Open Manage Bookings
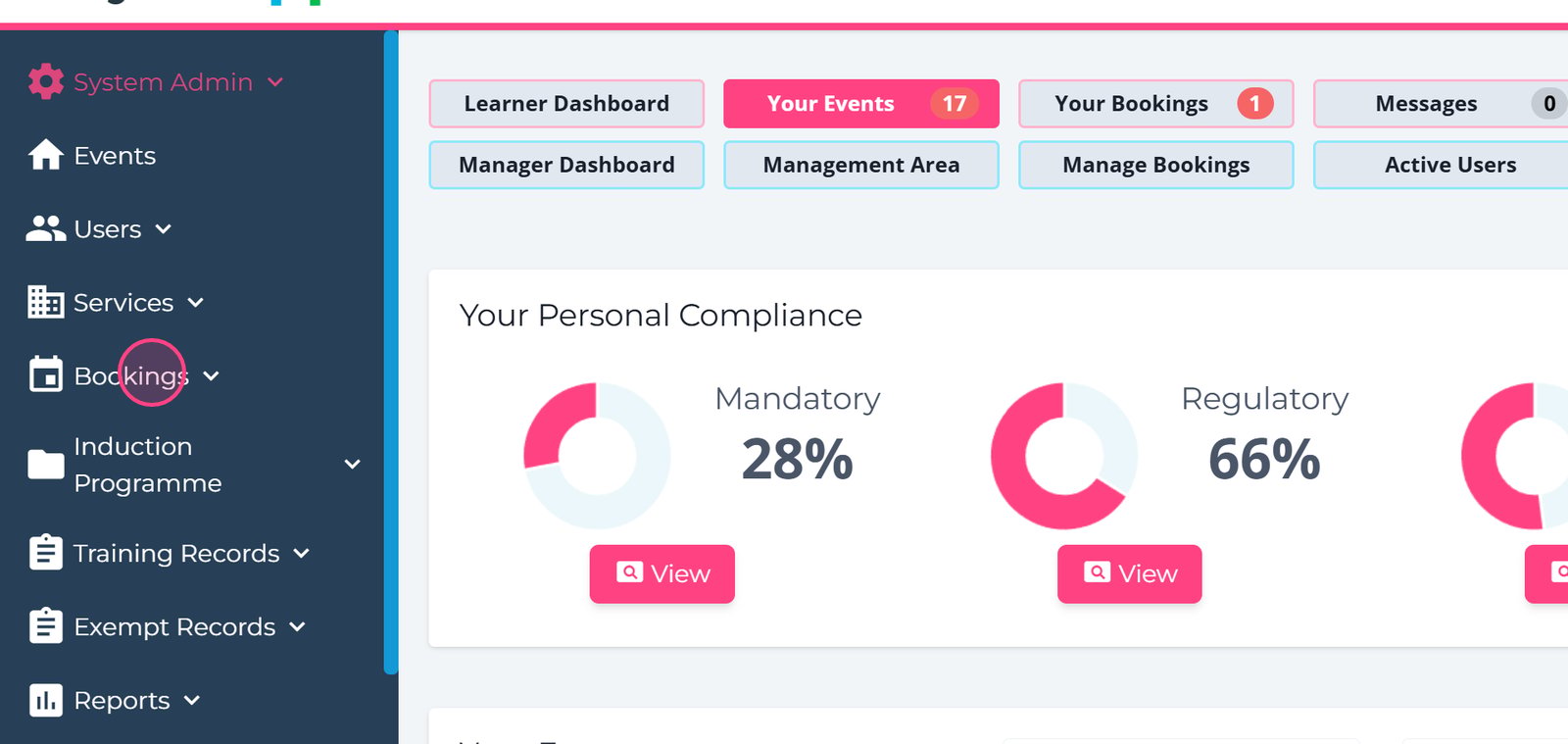 point(1156,165)
